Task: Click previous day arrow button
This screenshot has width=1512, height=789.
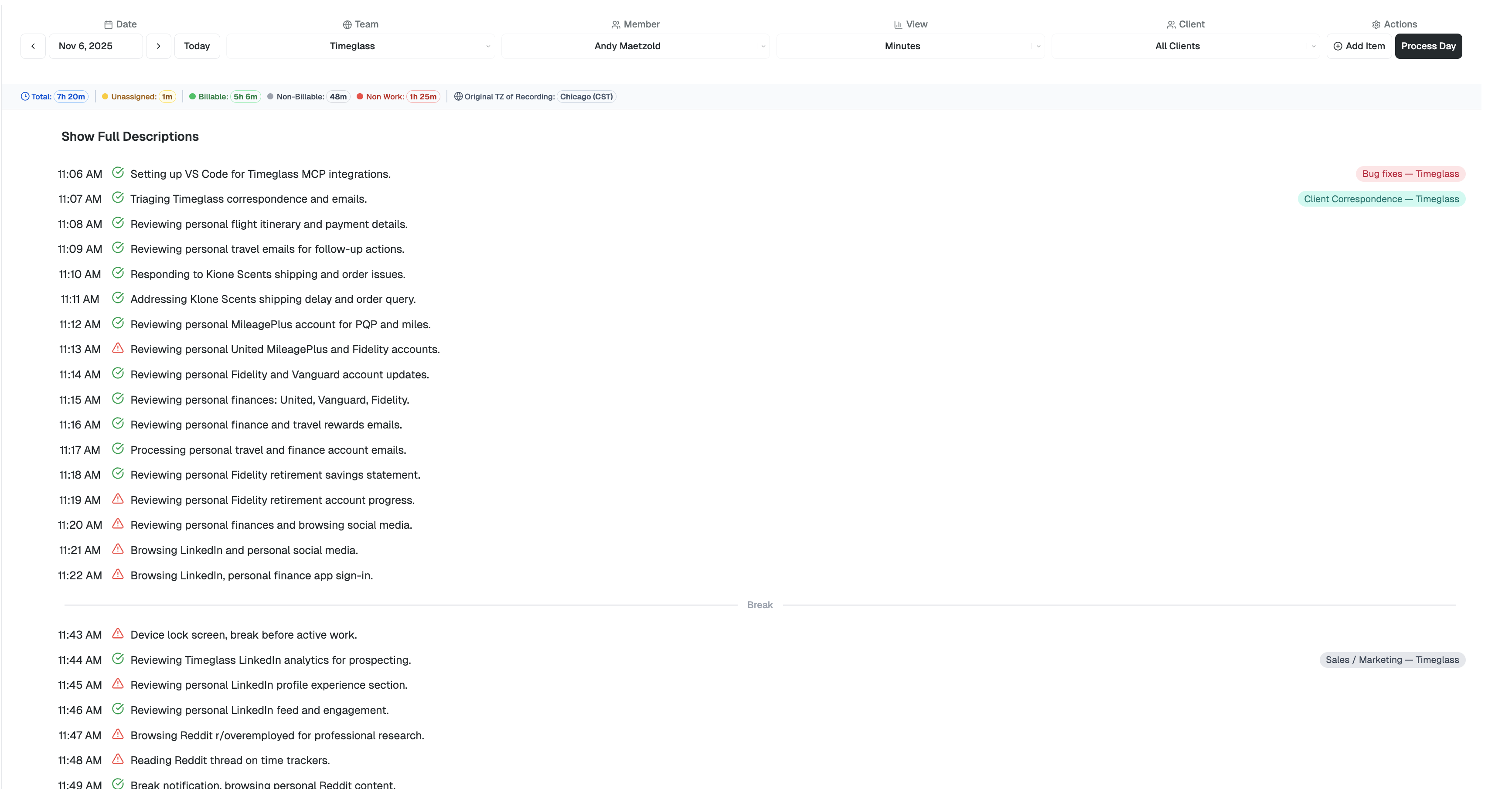Action: point(33,46)
